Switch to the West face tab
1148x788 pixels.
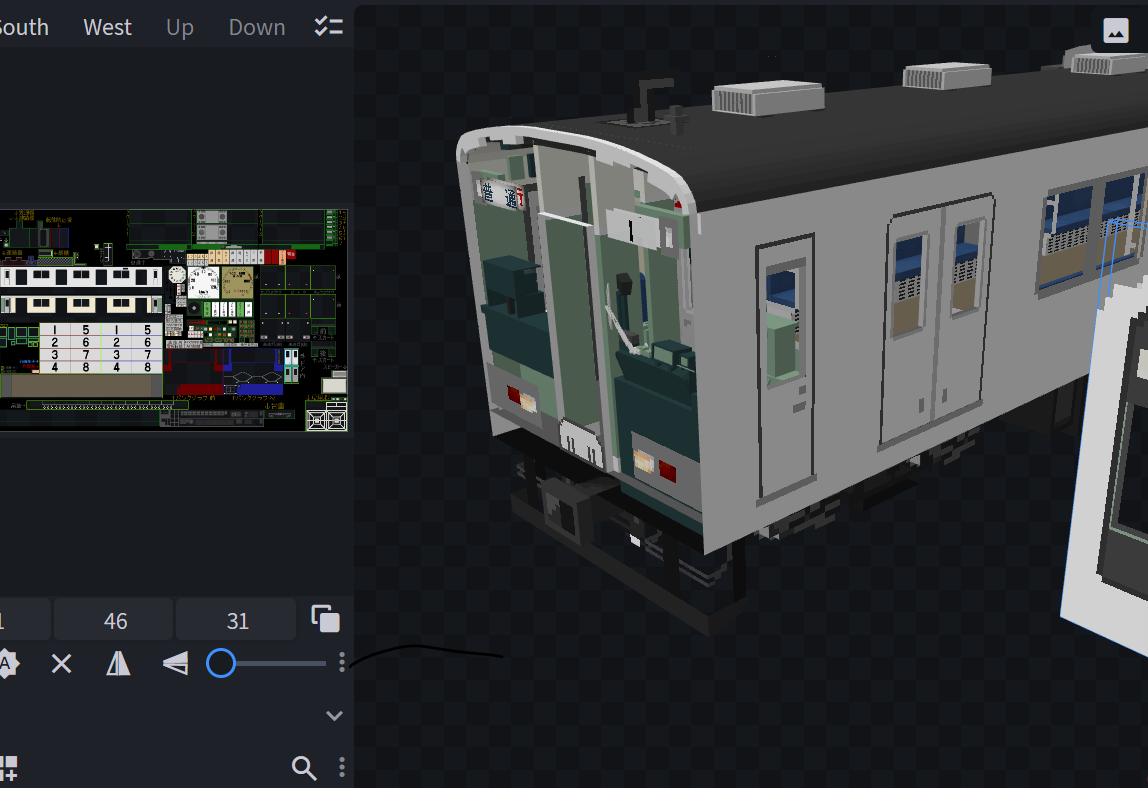click(107, 26)
